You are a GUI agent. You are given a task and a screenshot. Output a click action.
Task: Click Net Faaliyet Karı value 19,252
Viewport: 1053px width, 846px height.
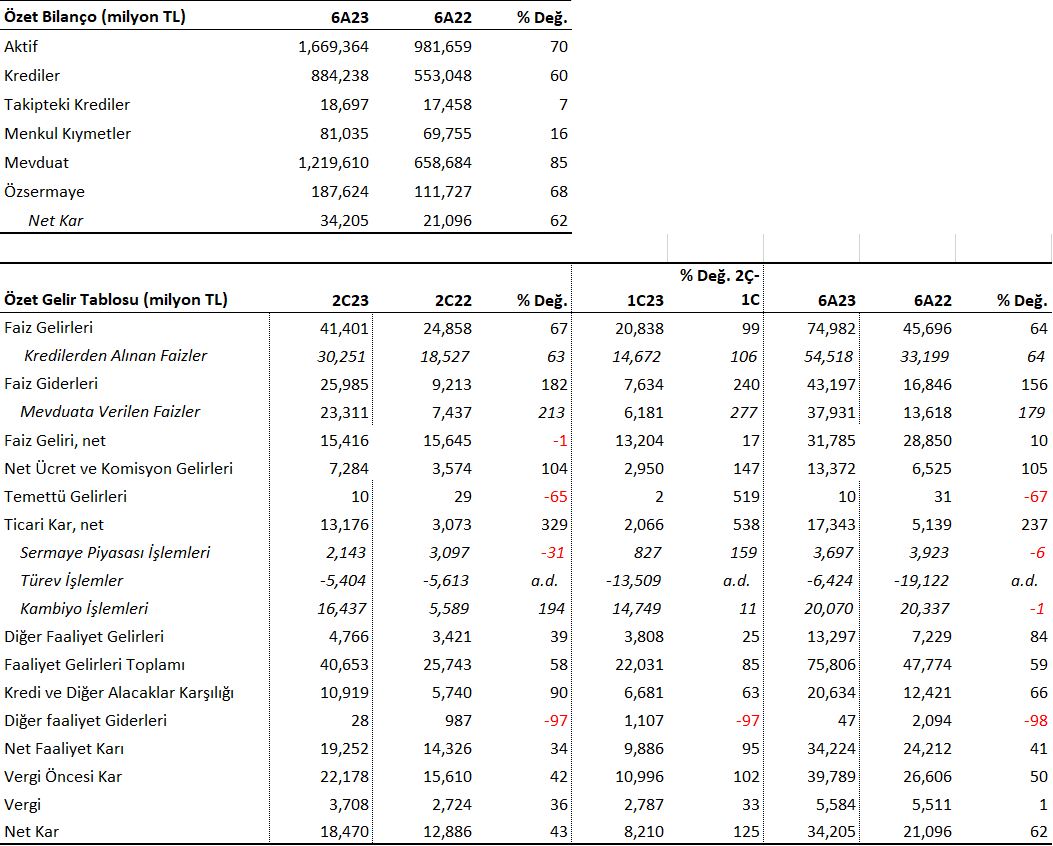[x=344, y=749]
